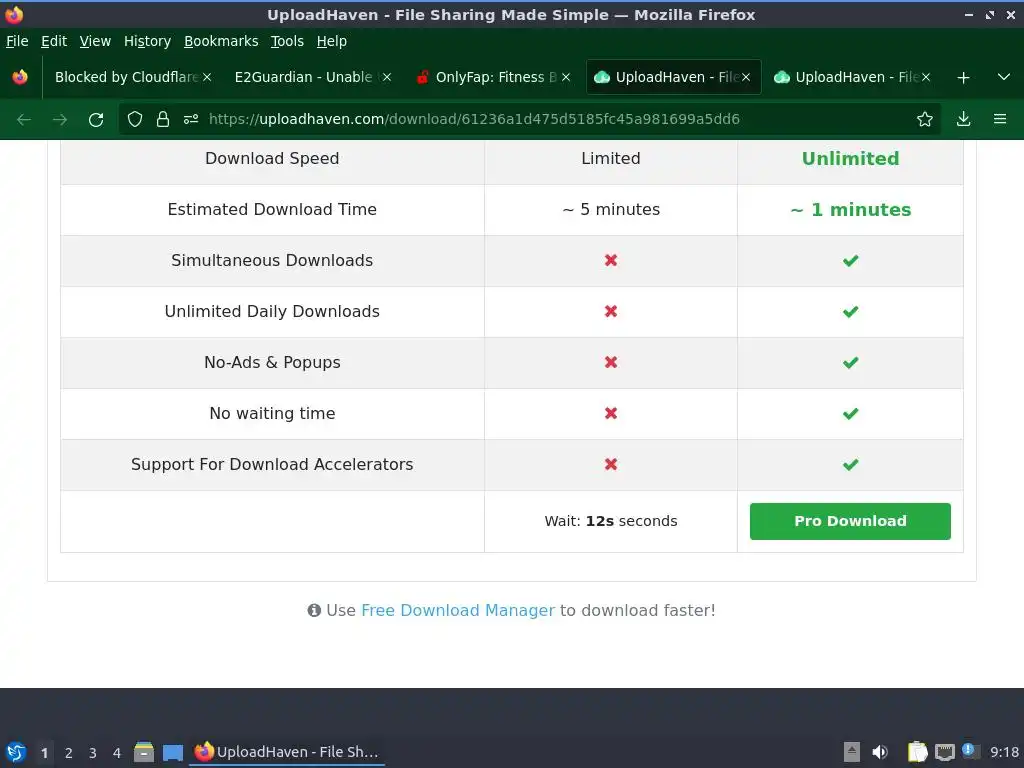Open the Bookmarks menu
Image resolution: width=1024 pixels, height=768 pixels.
click(221, 41)
